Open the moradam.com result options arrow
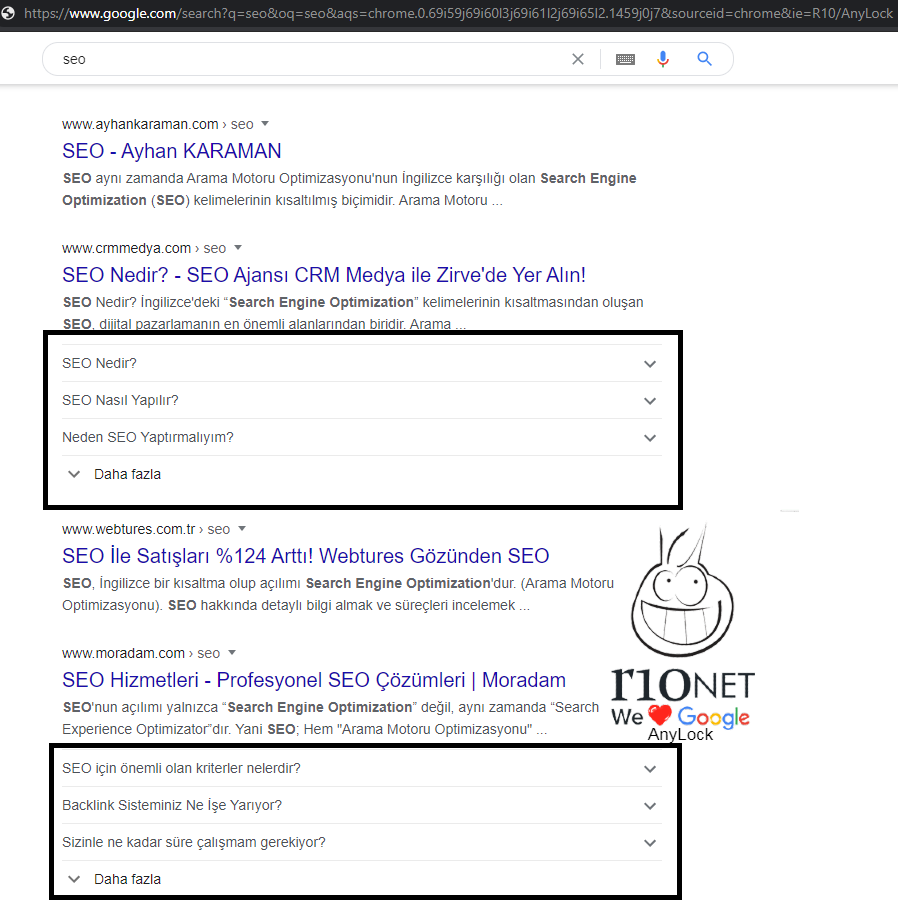The height and width of the screenshot is (916, 898). (x=232, y=653)
